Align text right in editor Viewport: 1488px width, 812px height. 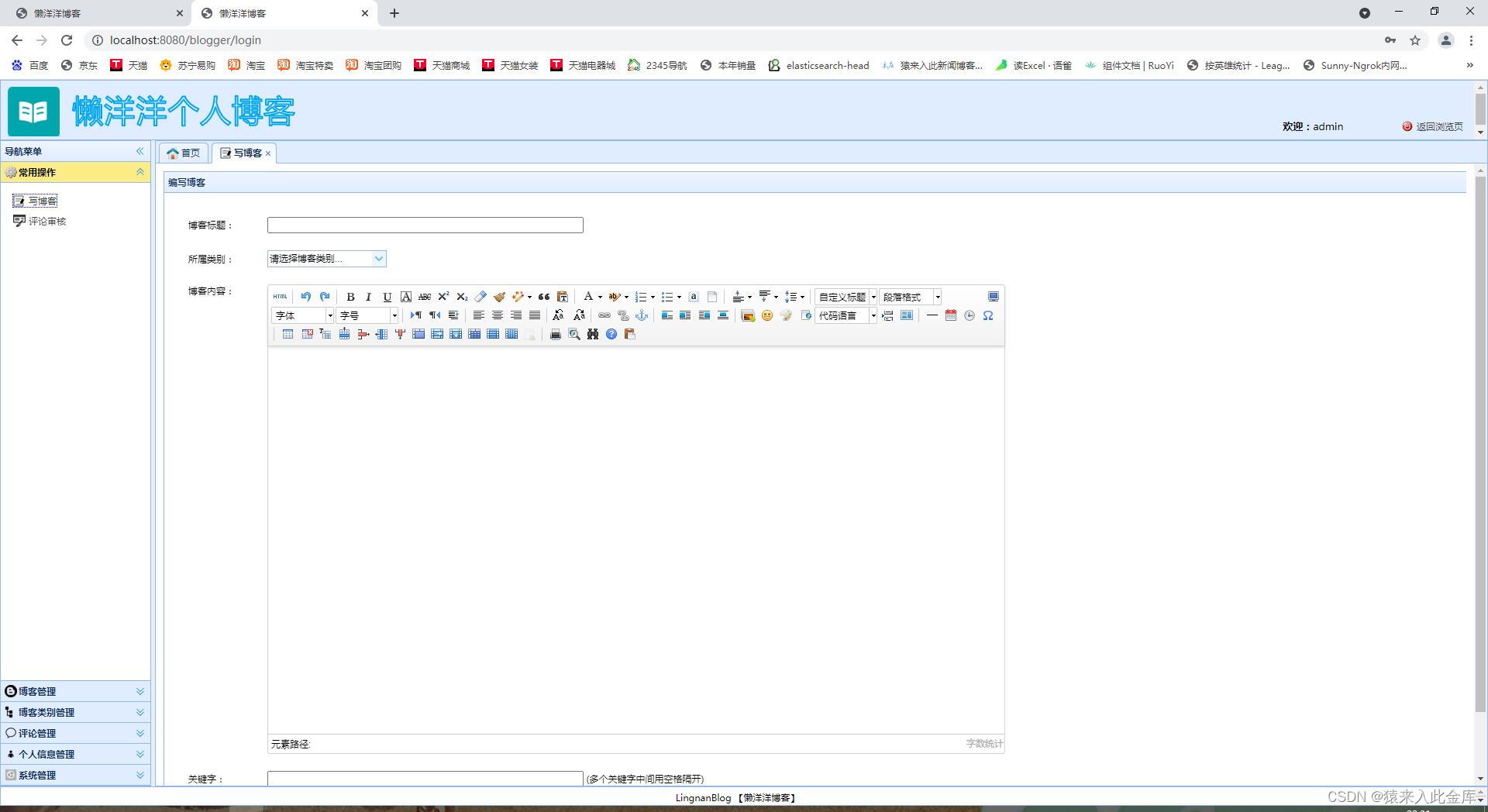516,315
